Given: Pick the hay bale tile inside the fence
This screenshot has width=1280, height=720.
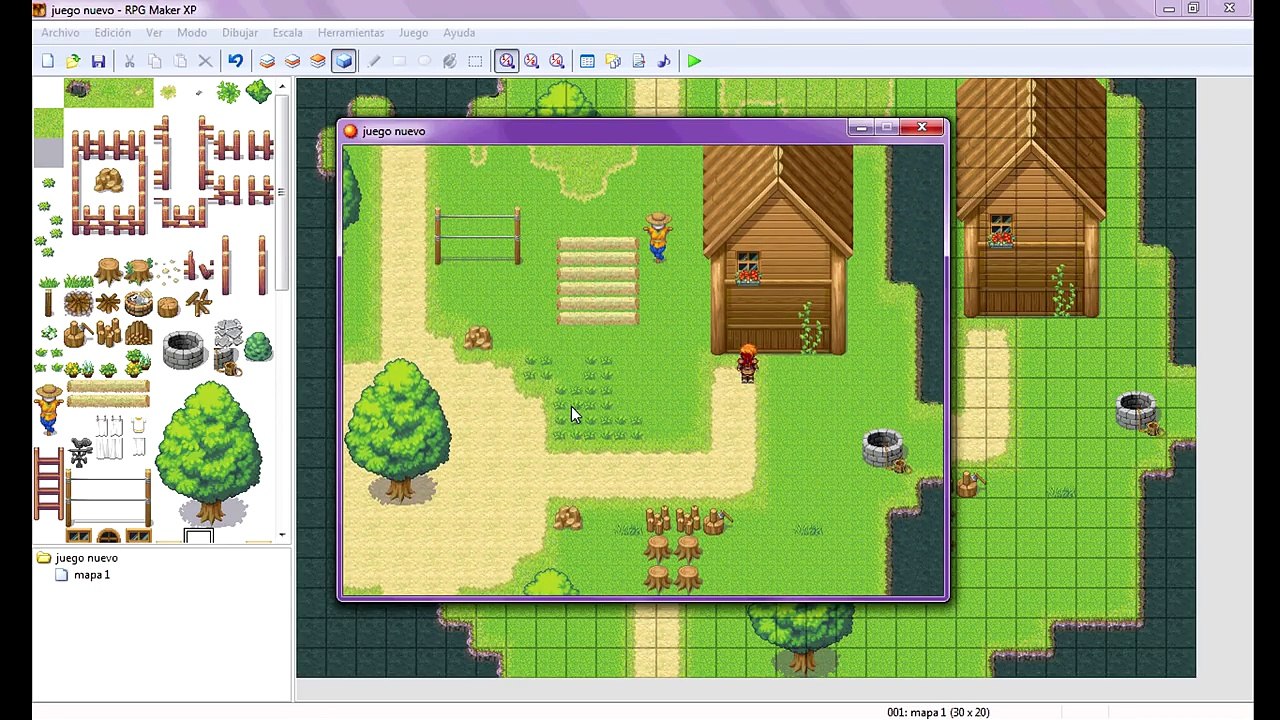Looking at the screenshot, I should click(x=108, y=181).
